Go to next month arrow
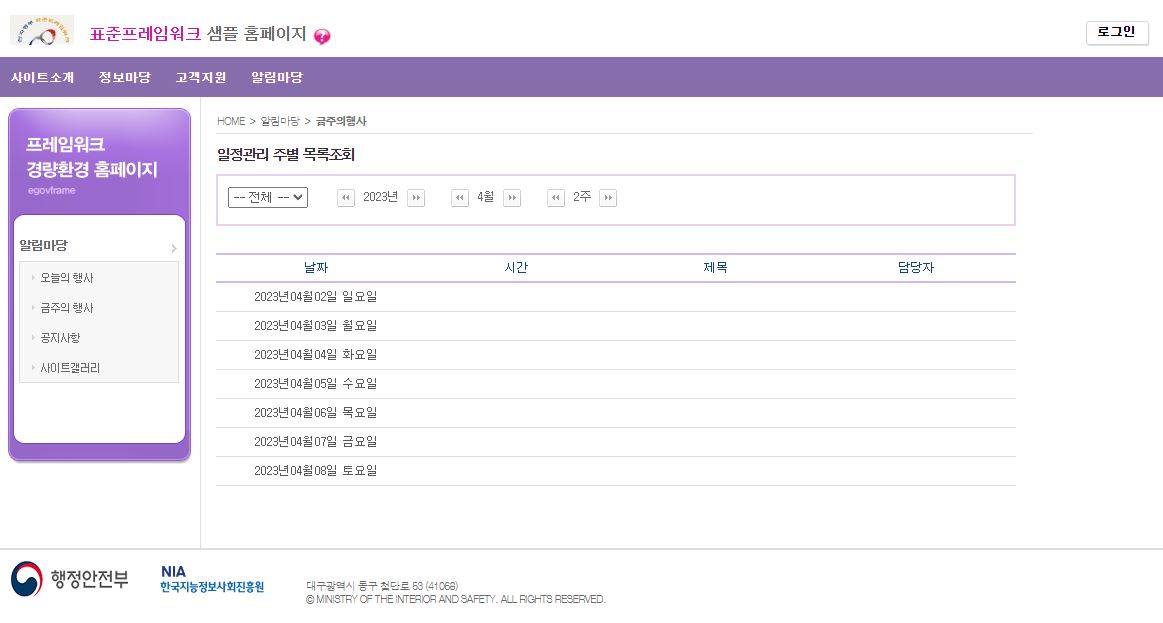 (x=512, y=198)
